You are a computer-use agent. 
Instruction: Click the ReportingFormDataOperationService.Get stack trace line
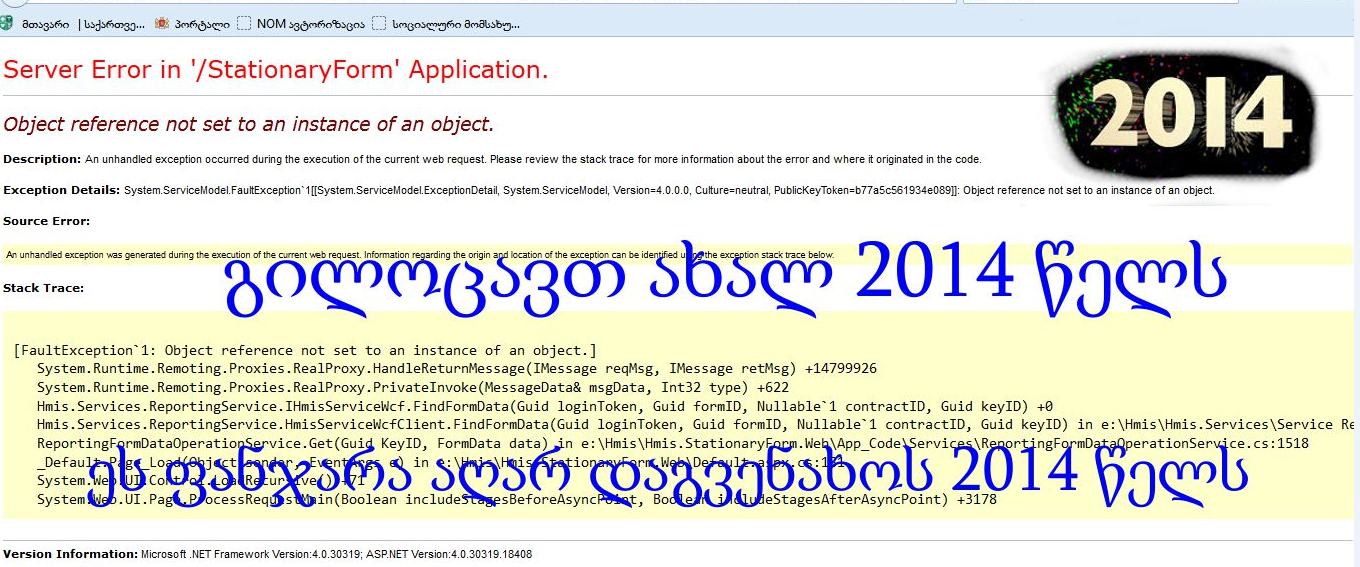click(x=672, y=443)
